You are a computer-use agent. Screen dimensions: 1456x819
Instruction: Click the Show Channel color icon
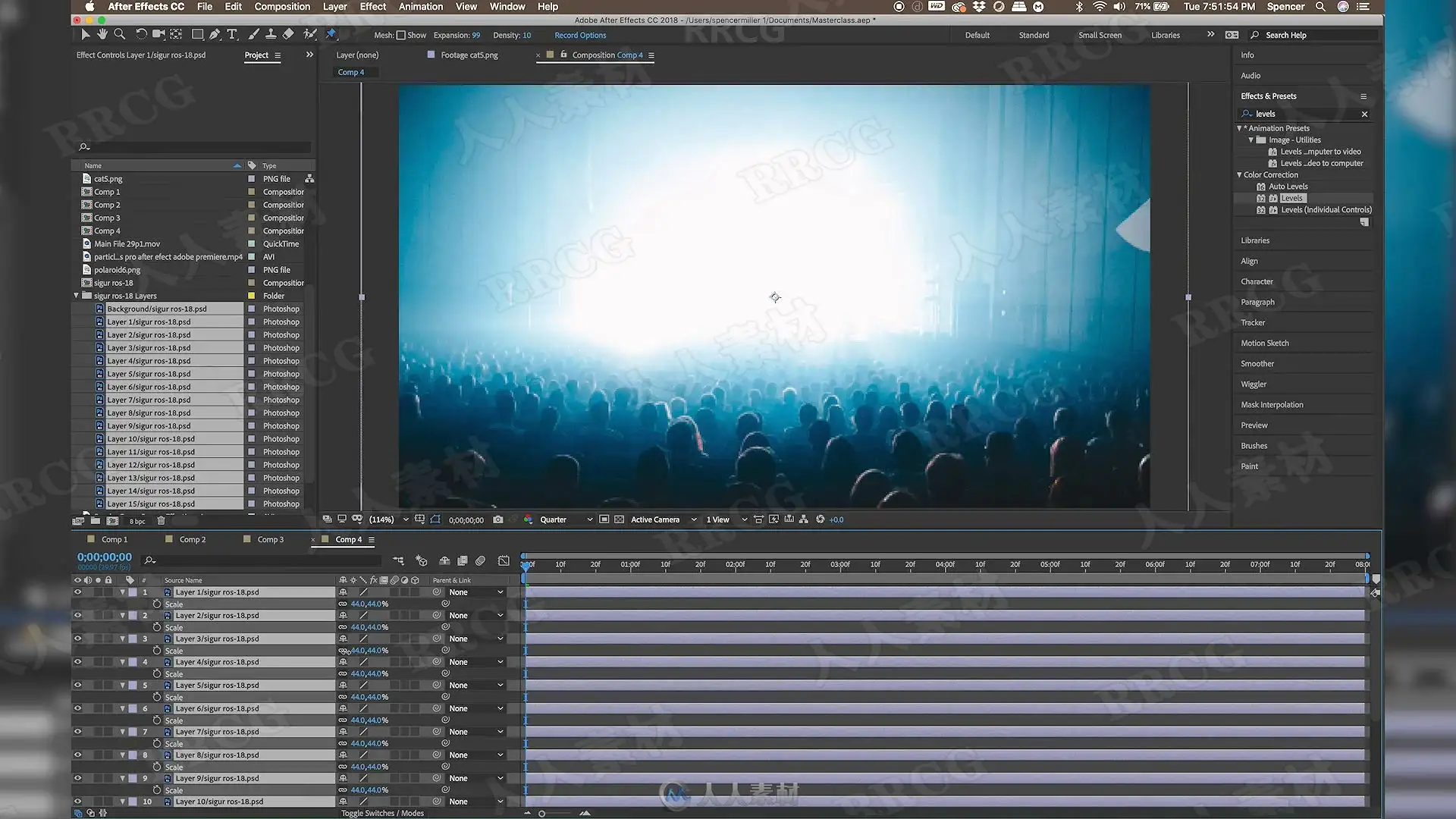click(x=528, y=519)
